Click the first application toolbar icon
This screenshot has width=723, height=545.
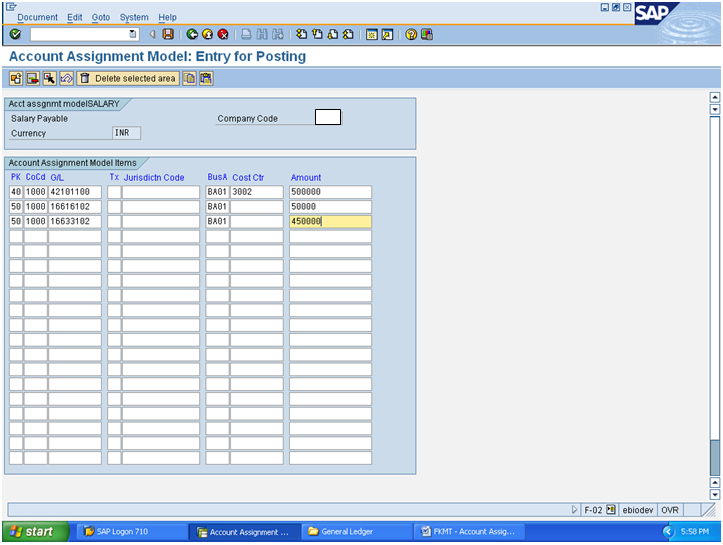(x=16, y=78)
